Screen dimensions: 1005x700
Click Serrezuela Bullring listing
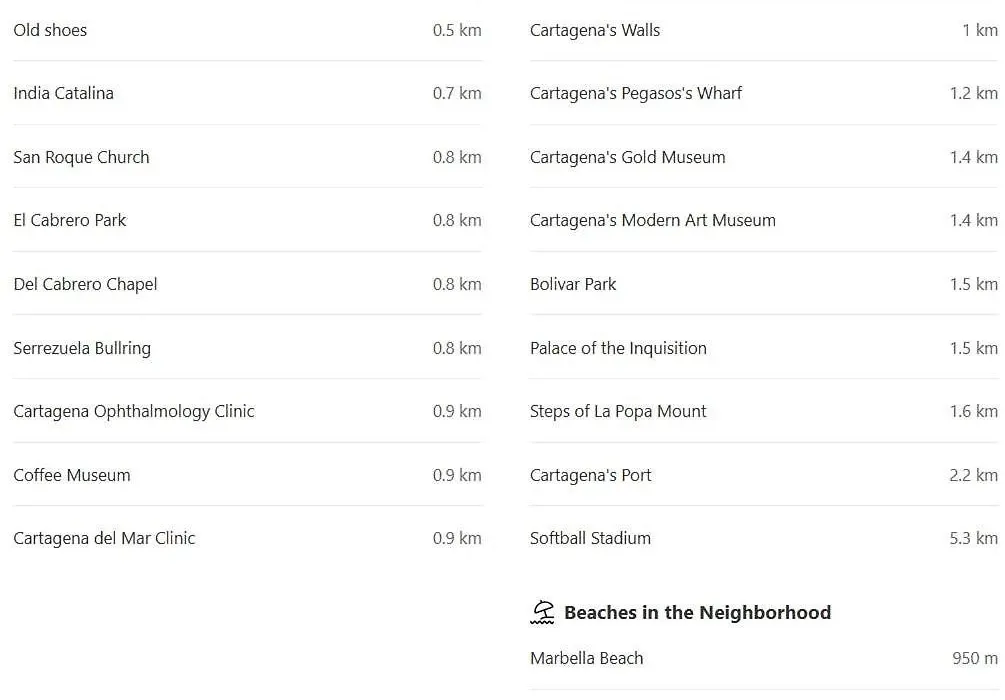click(x=247, y=348)
